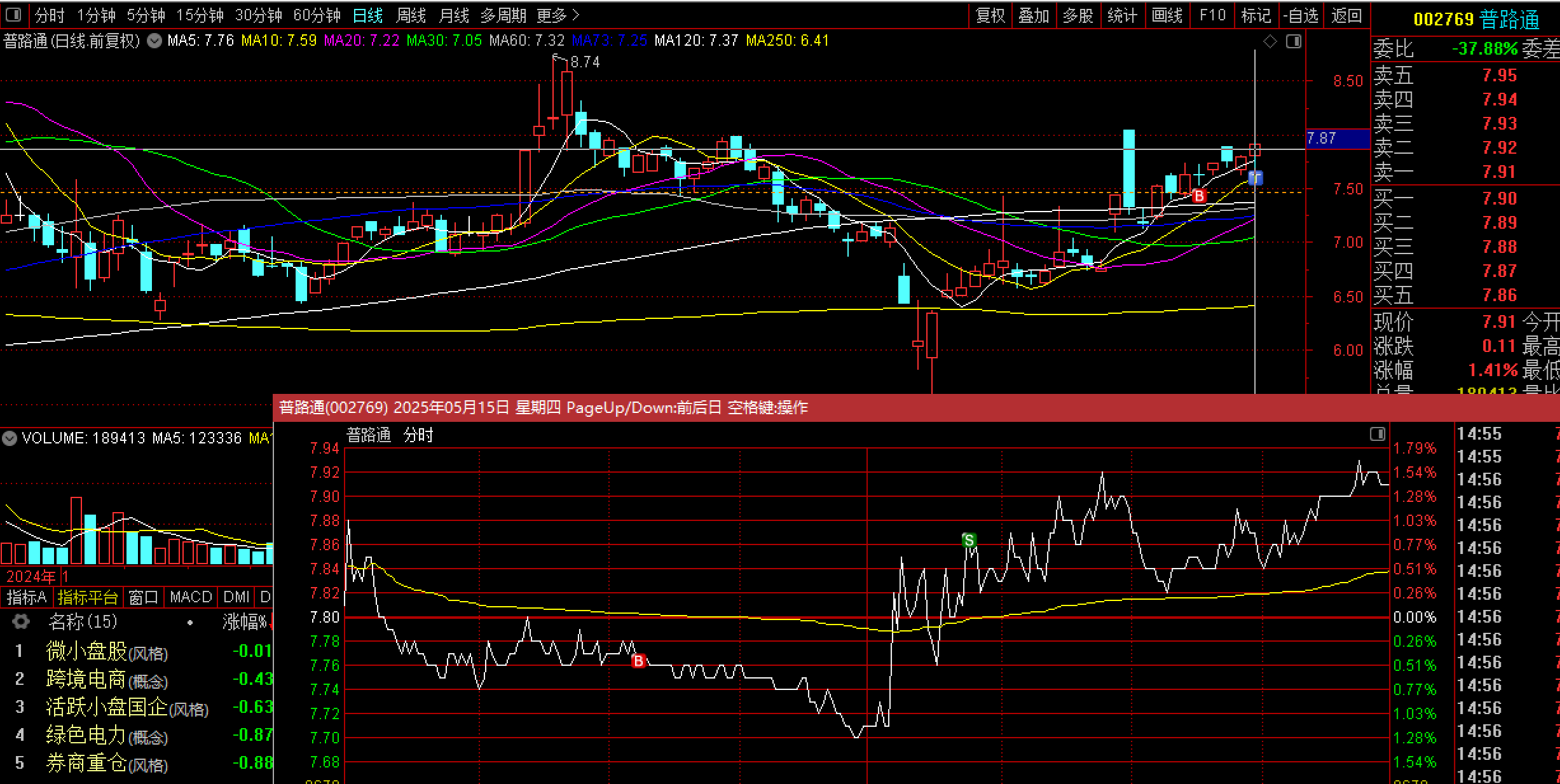Click the panel layout icon atop the K-line chart
Screen dimensions: 1560x784
(1294, 41)
